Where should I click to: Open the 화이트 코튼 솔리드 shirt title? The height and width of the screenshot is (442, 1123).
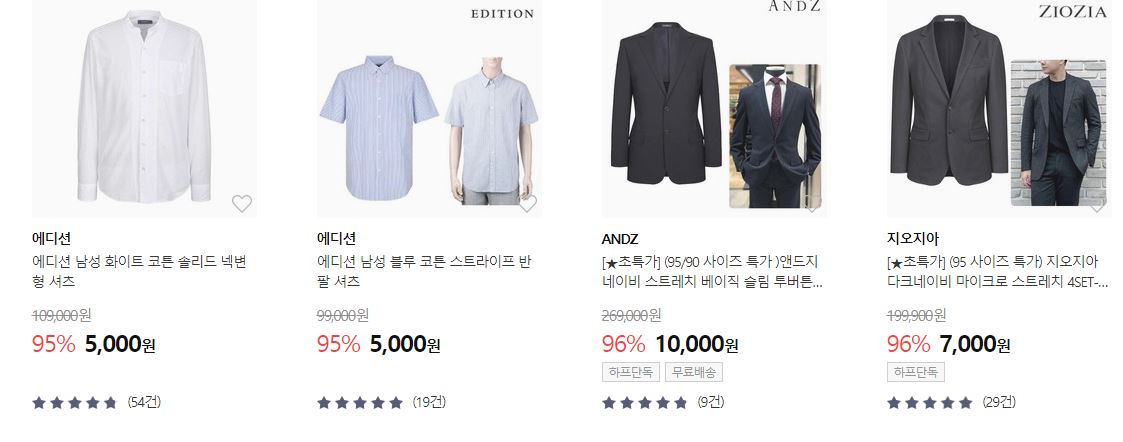pos(140,272)
